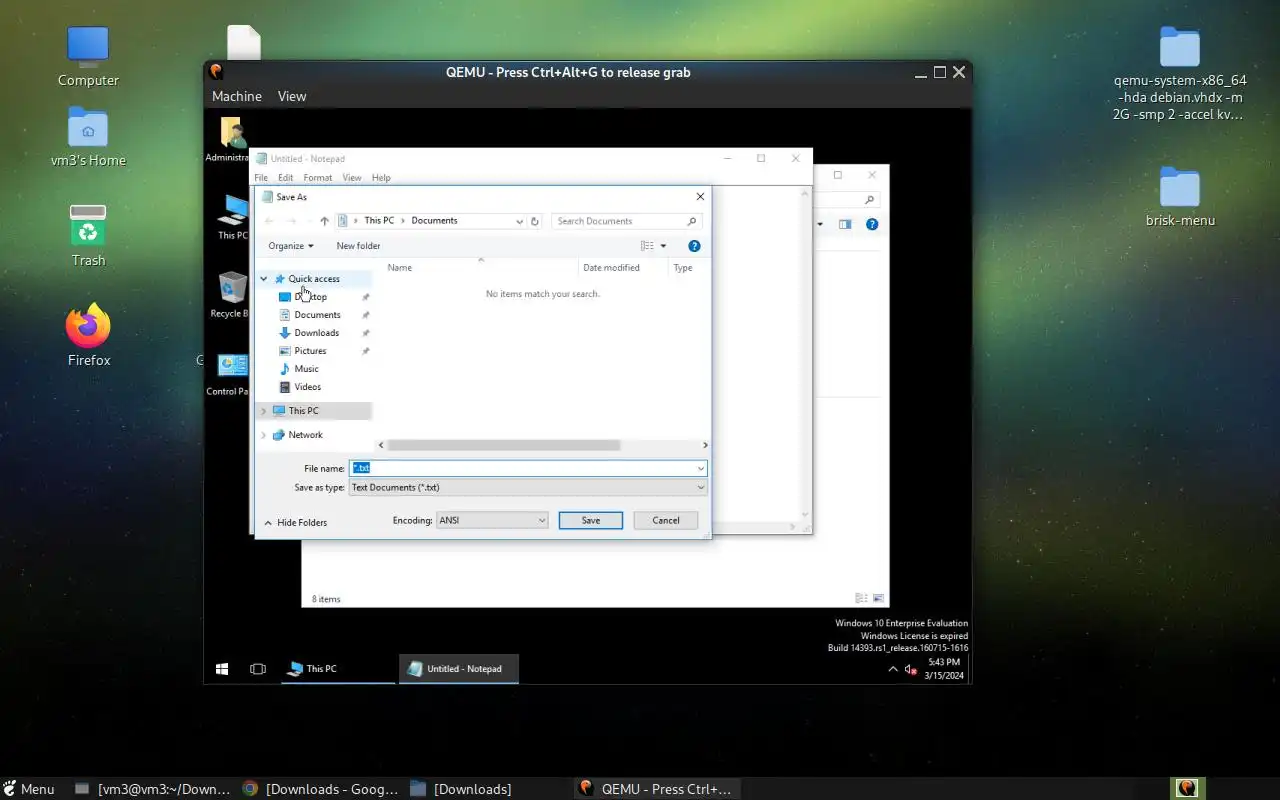Image resolution: width=1280 pixels, height=800 pixels.
Task: Click the Documents breadcrumb in address bar
Action: [x=434, y=221]
